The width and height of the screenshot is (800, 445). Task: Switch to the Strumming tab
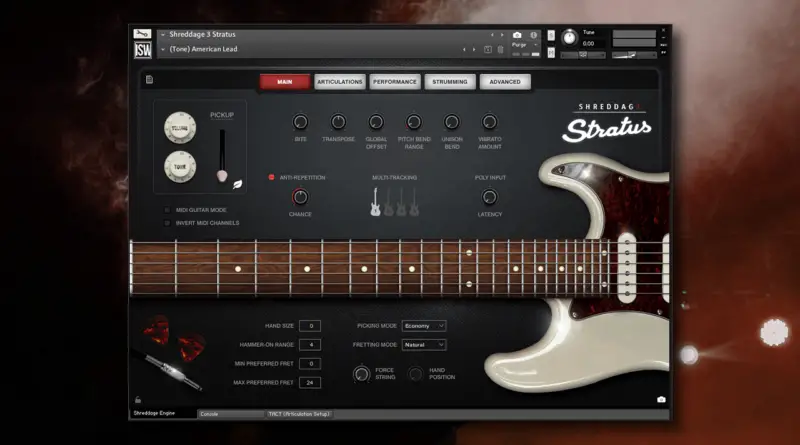tap(450, 82)
